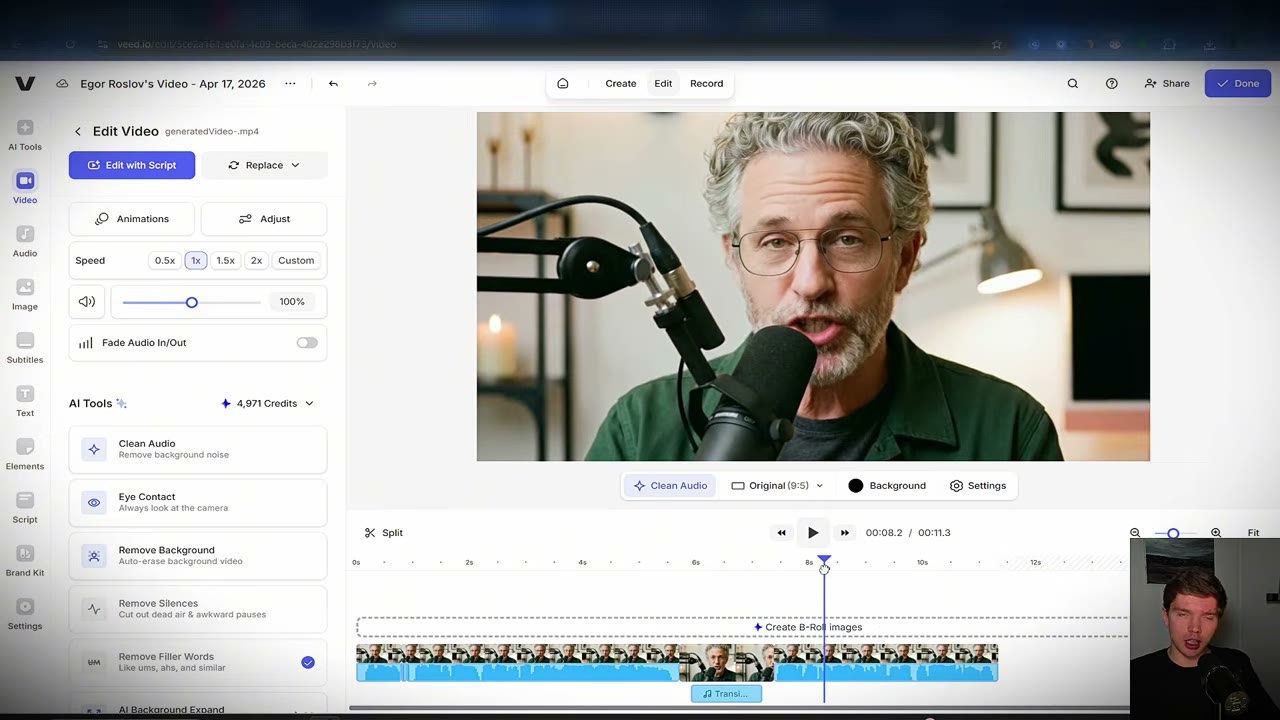Undo the last action
1280x720 pixels.
coord(333,84)
